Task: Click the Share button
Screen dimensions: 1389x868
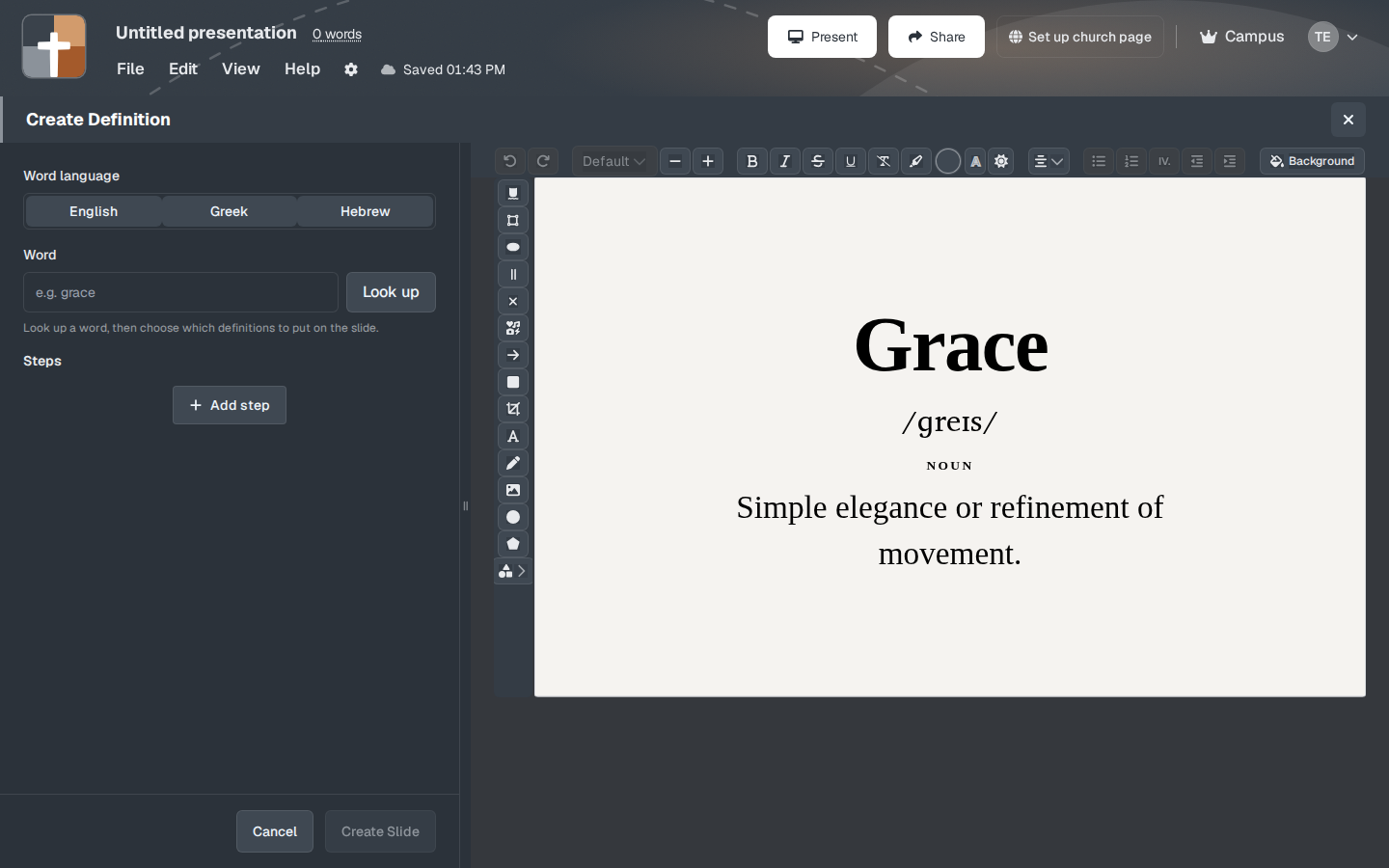Action: click(x=937, y=37)
